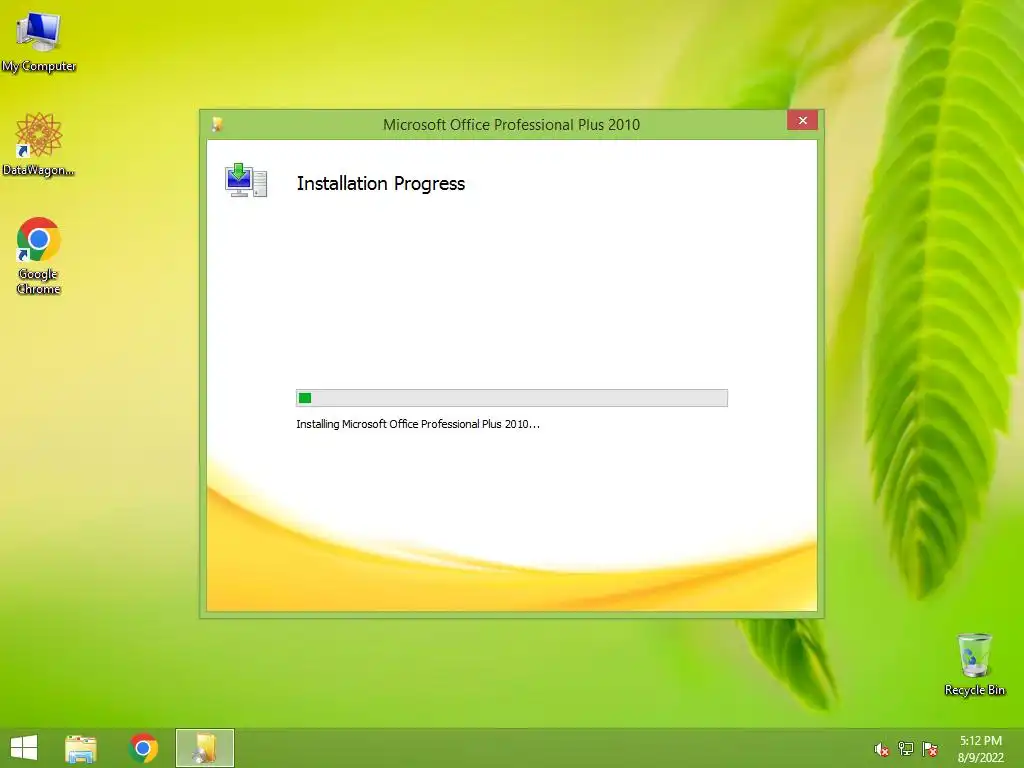The image size is (1024, 768).
Task: Click the small installer icon in title bar
Action: 217,124
